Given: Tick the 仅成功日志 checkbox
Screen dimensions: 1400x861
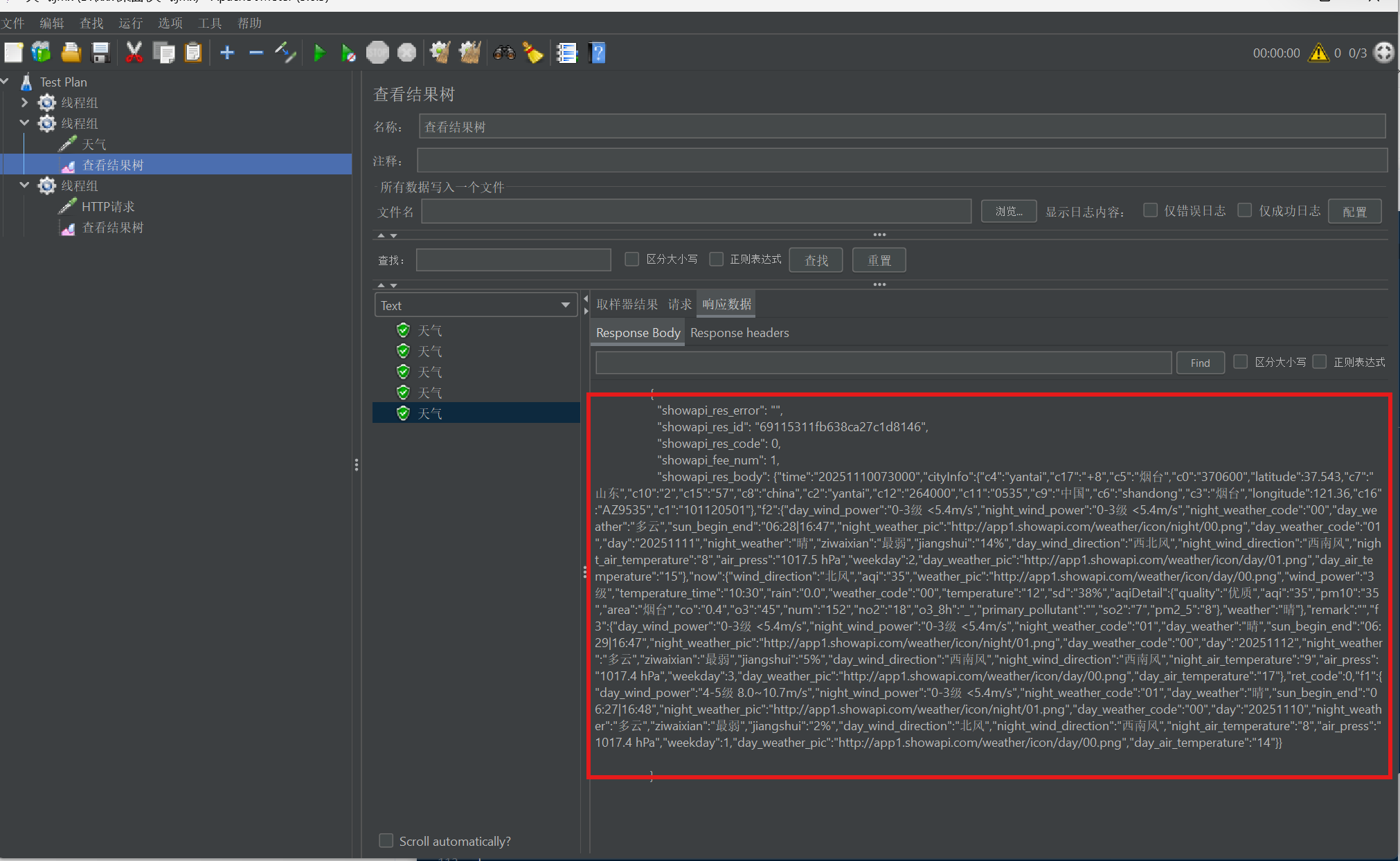Looking at the screenshot, I should pos(1244,210).
